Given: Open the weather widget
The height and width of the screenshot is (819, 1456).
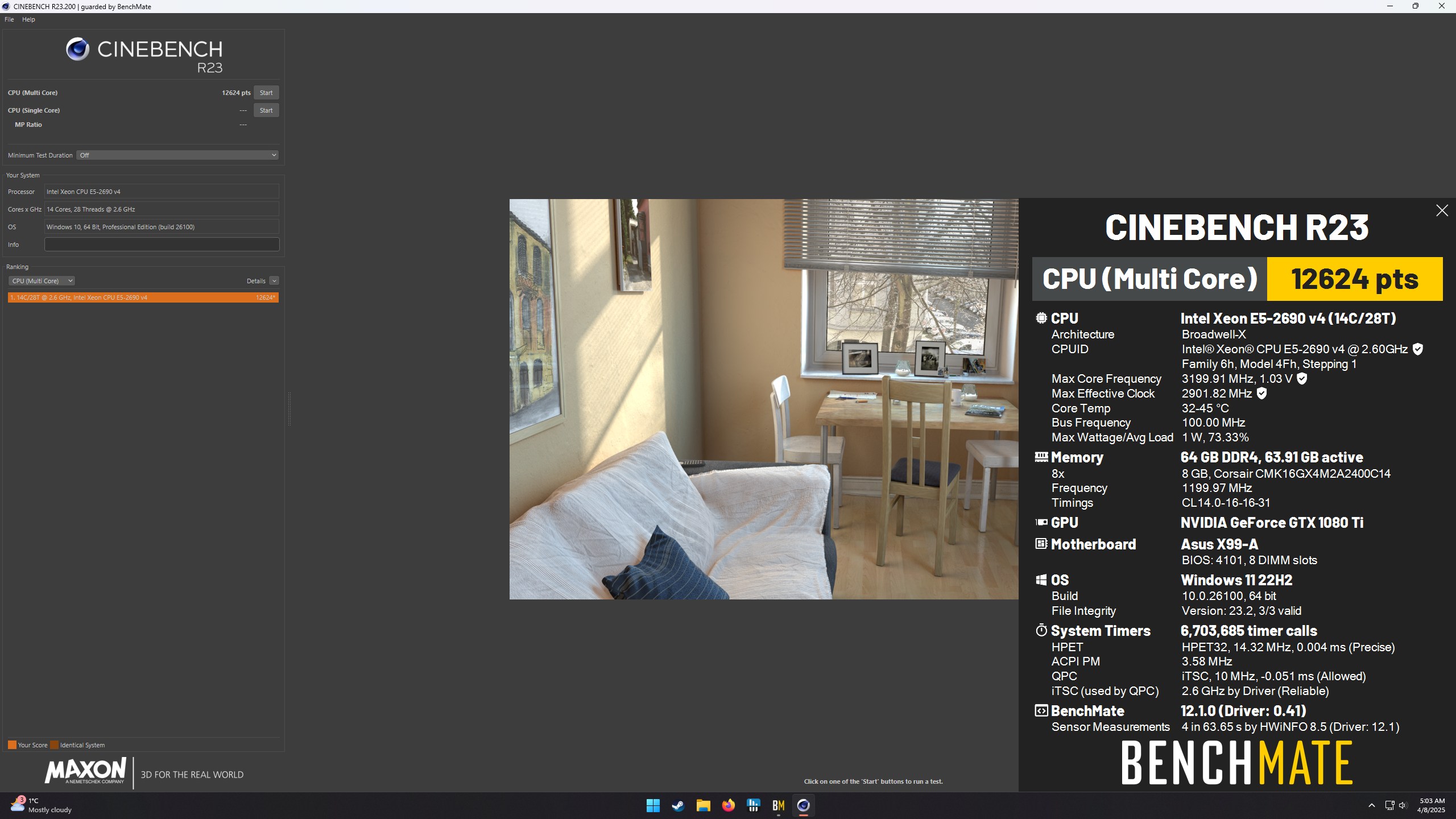Looking at the screenshot, I should [x=41, y=805].
